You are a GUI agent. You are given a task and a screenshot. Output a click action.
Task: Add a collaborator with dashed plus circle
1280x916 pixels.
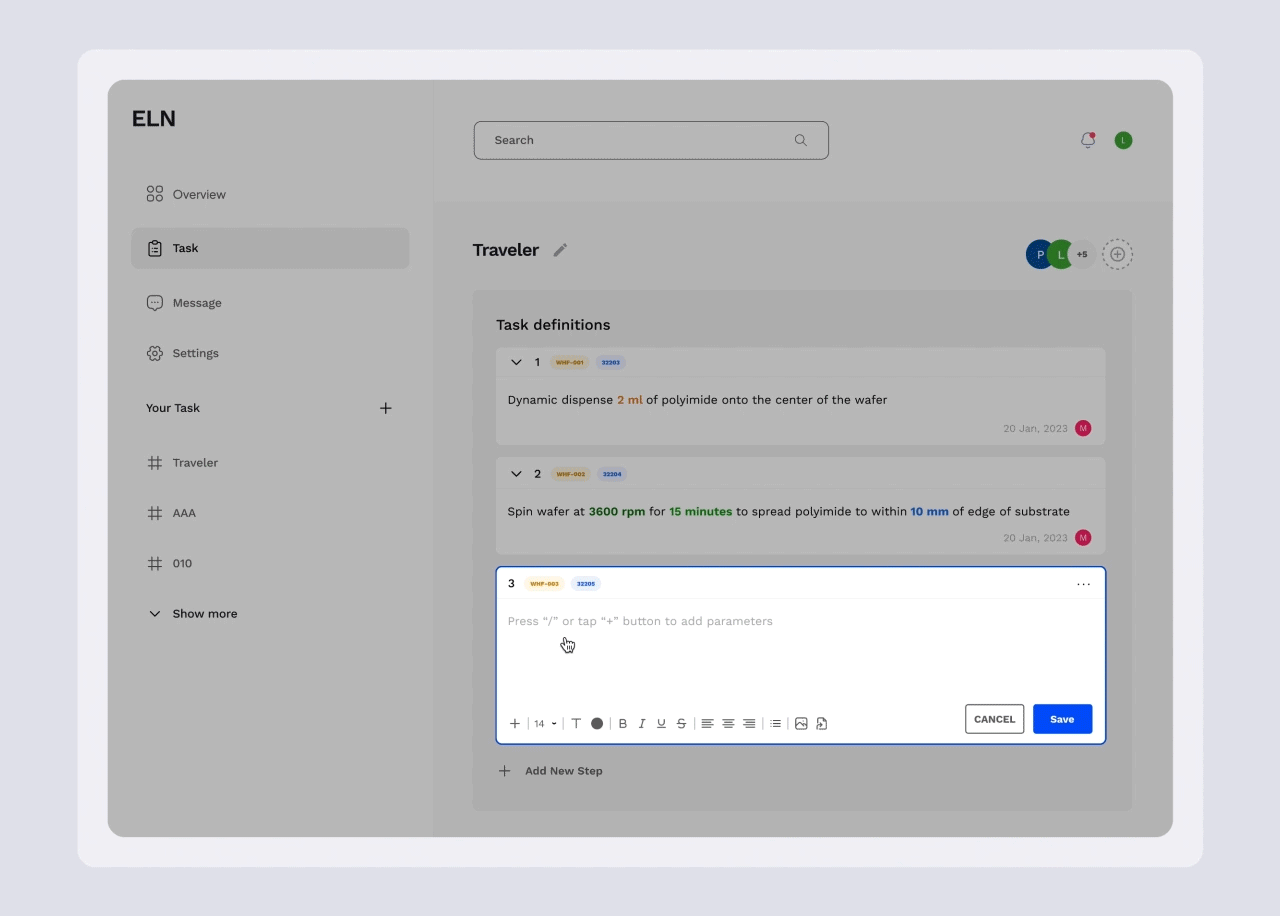[x=1118, y=254]
